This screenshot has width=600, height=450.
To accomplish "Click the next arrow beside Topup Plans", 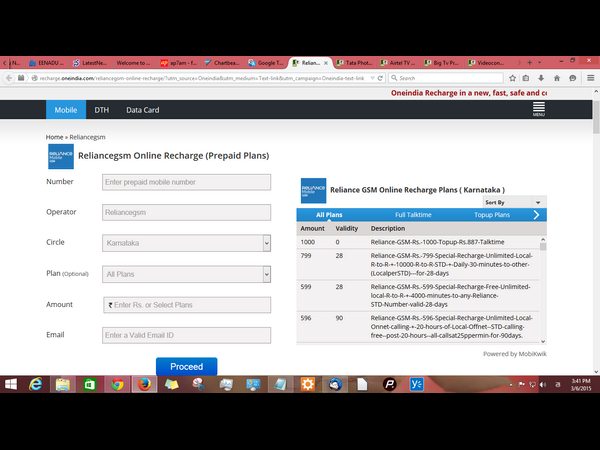I will click(536, 215).
